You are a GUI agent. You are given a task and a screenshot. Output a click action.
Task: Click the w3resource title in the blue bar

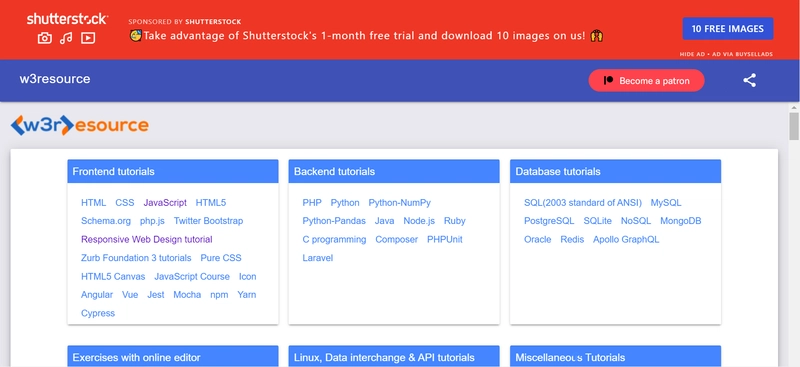coord(55,79)
